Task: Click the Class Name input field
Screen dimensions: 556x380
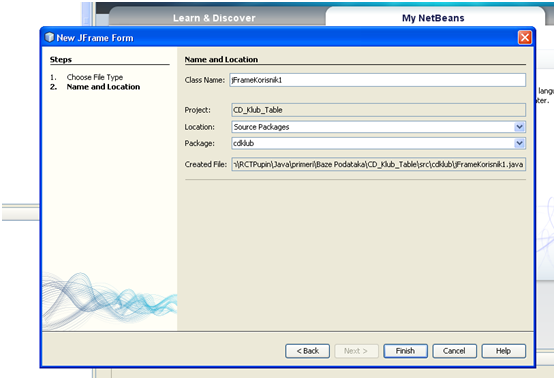Action: pyautogui.click(x=377, y=80)
